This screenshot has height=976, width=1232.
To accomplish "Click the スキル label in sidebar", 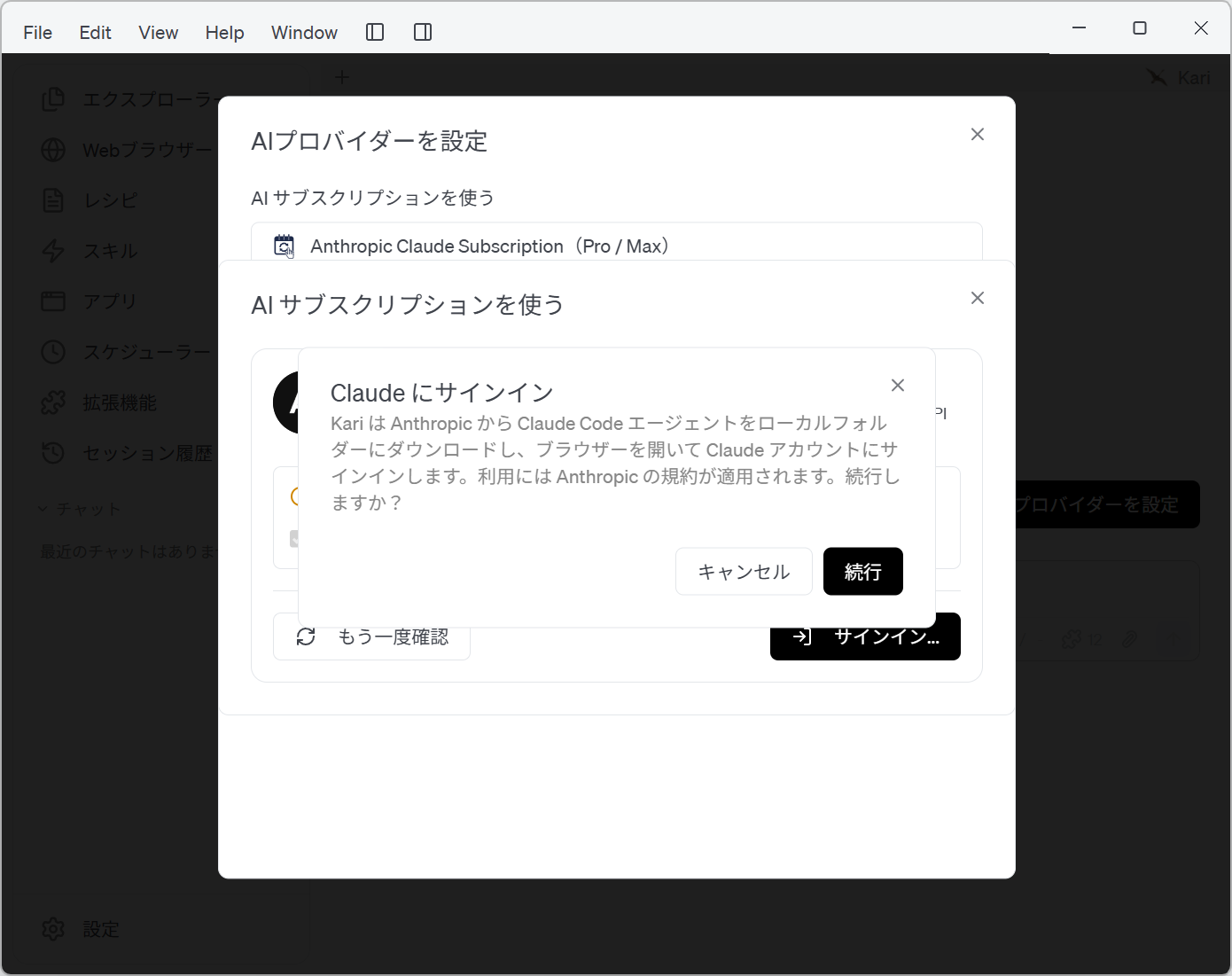I will (x=110, y=251).
